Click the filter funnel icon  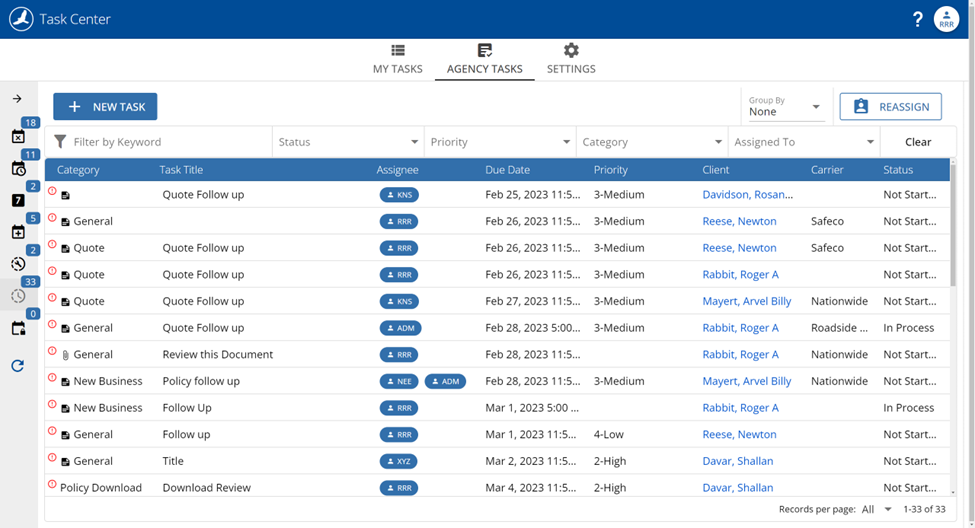(60, 142)
